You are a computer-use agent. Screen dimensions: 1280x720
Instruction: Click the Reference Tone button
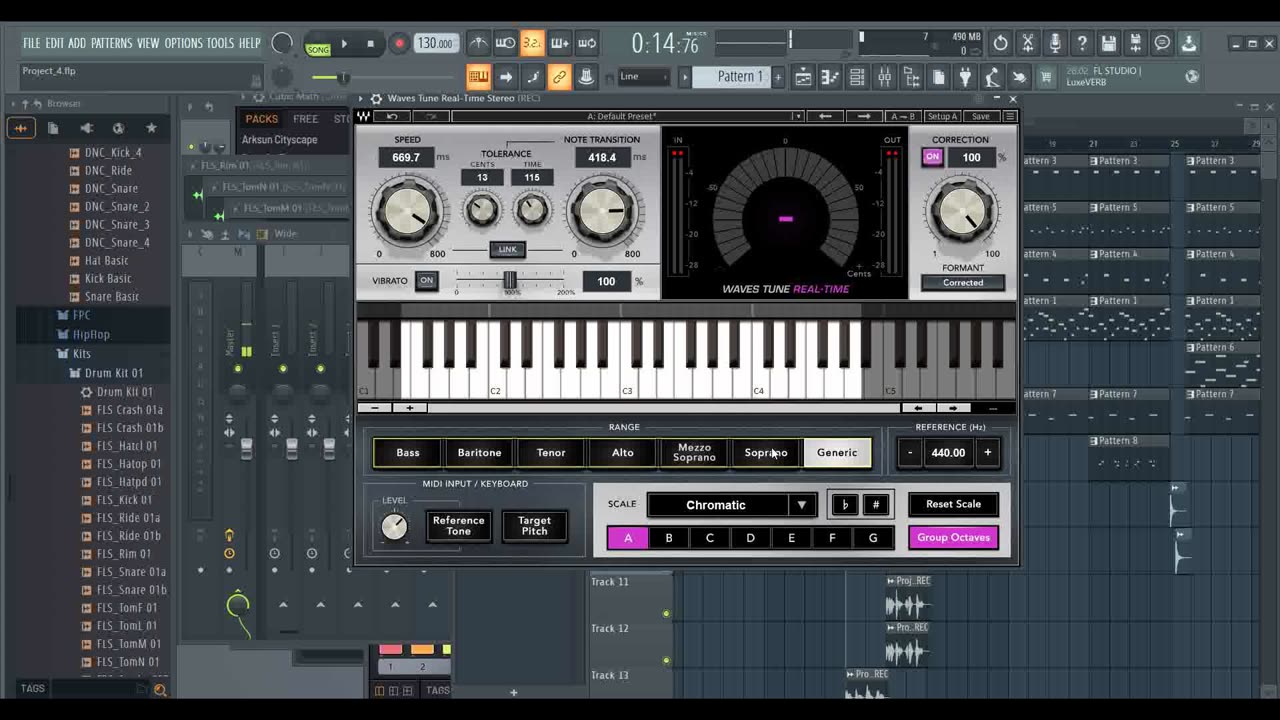click(458, 526)
